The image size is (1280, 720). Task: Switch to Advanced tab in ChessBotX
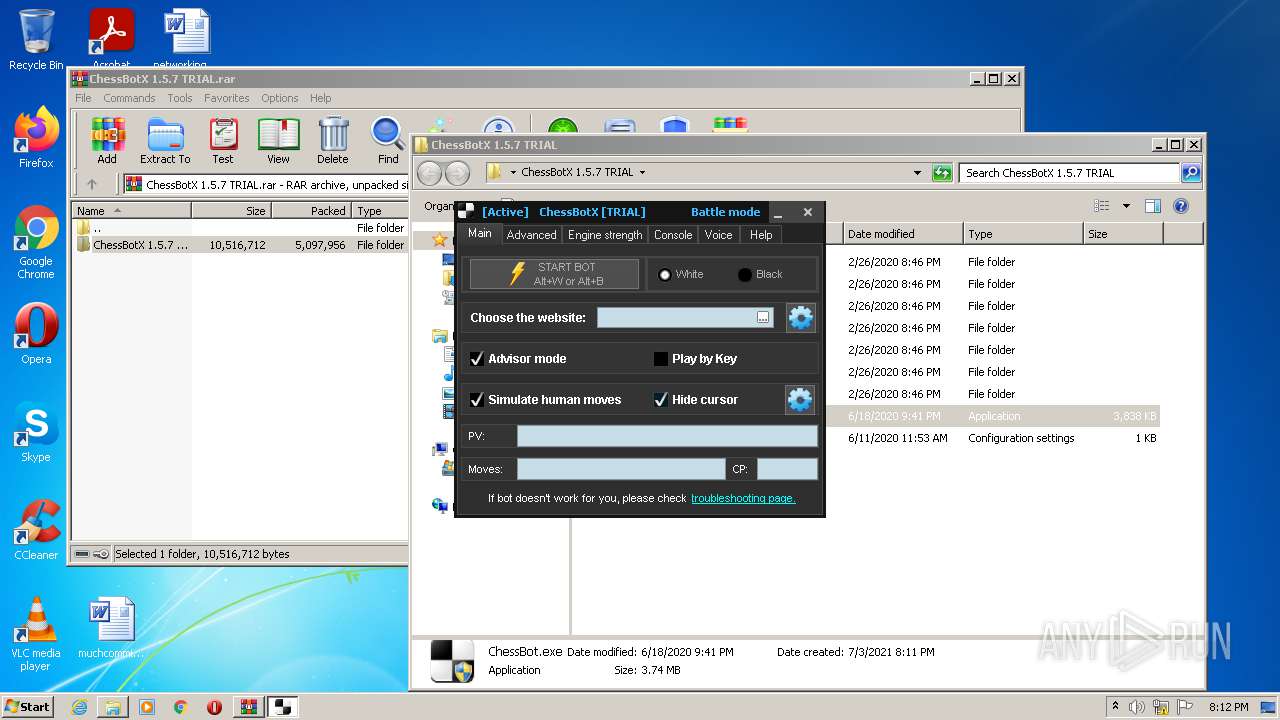coord(531,235)
